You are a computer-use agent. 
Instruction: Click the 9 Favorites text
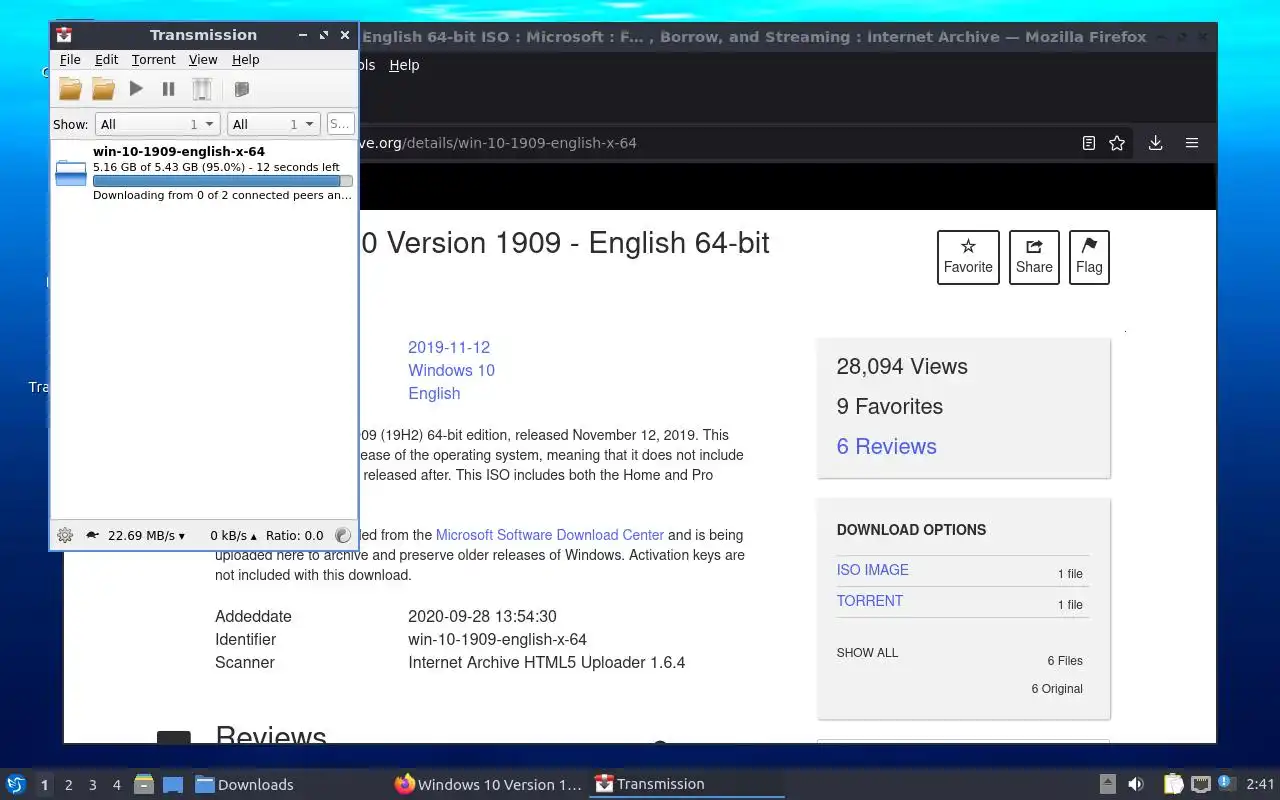tap(889, 407)
